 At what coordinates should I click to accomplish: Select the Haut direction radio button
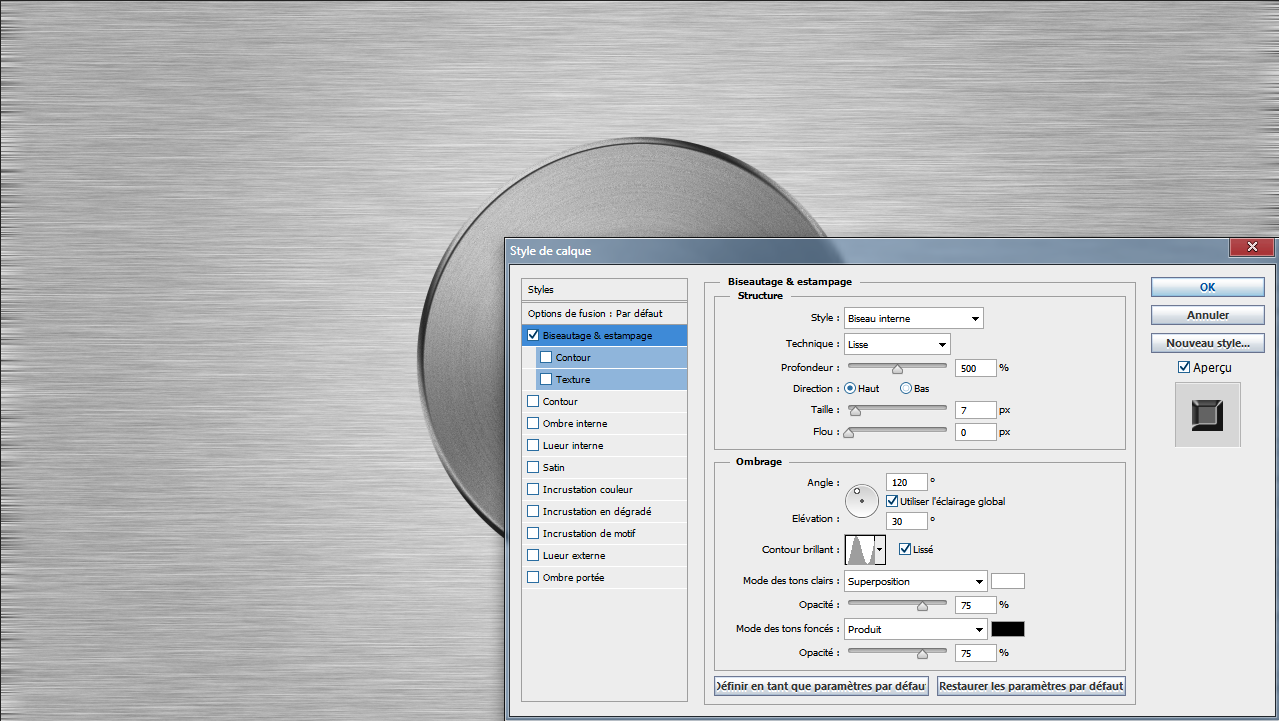point(851,388)
